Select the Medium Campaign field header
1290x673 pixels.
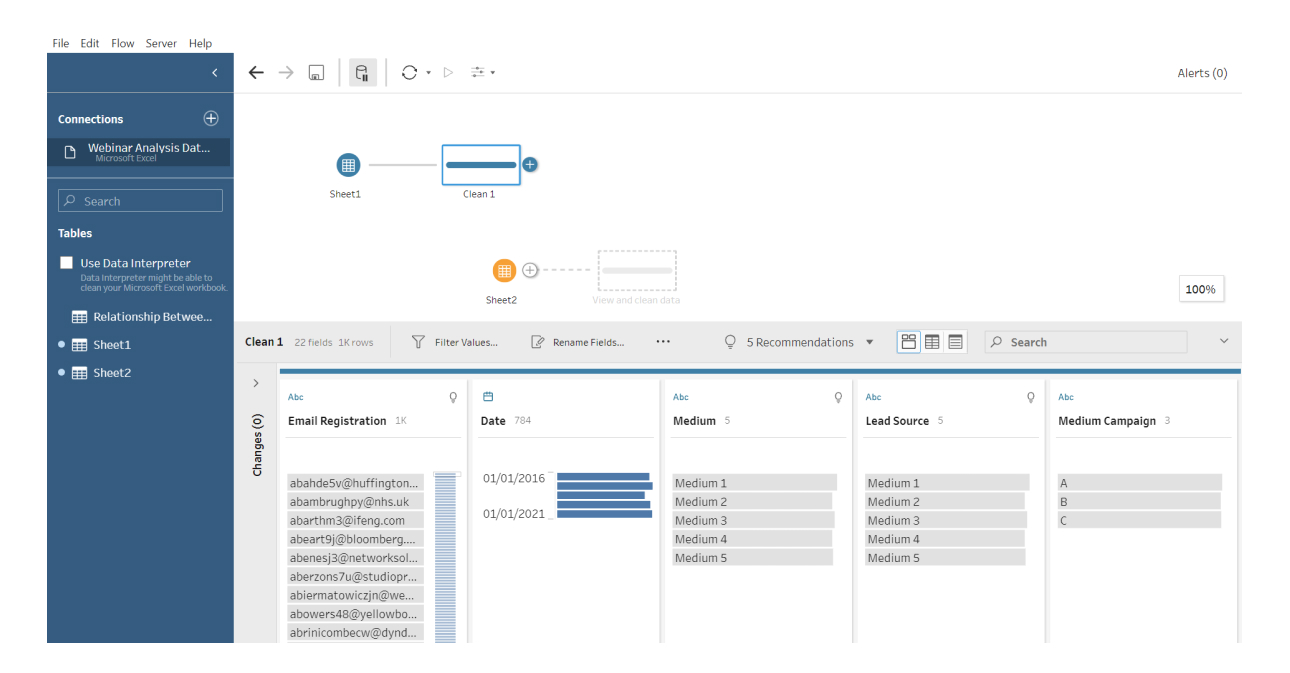[1107, 421]
